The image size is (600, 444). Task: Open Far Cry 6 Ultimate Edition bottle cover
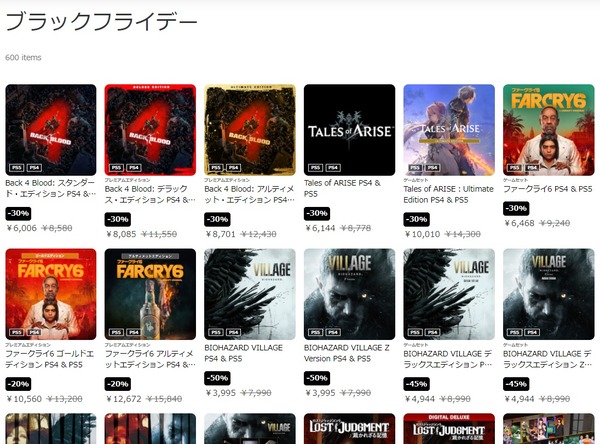[150, 294]
